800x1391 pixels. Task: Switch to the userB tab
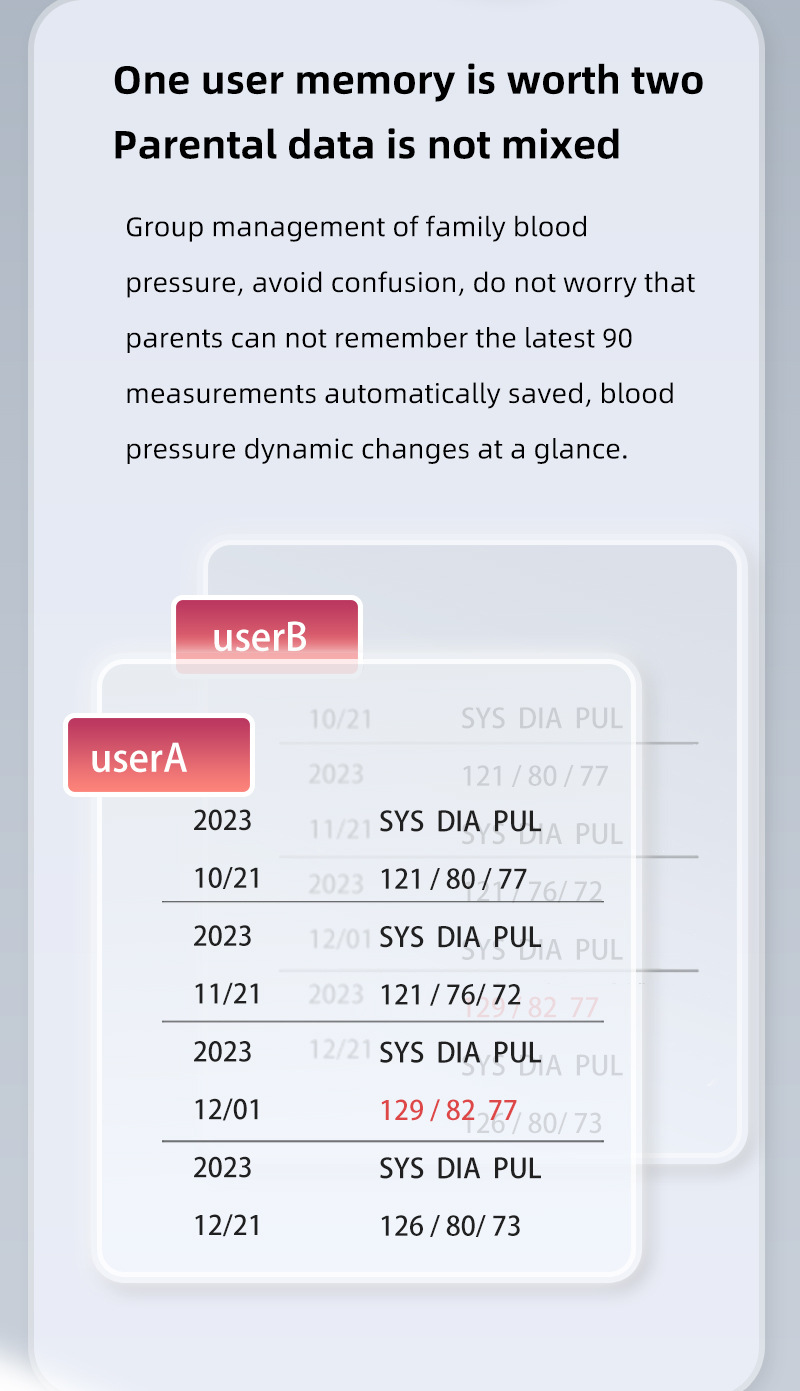(266, 636)
